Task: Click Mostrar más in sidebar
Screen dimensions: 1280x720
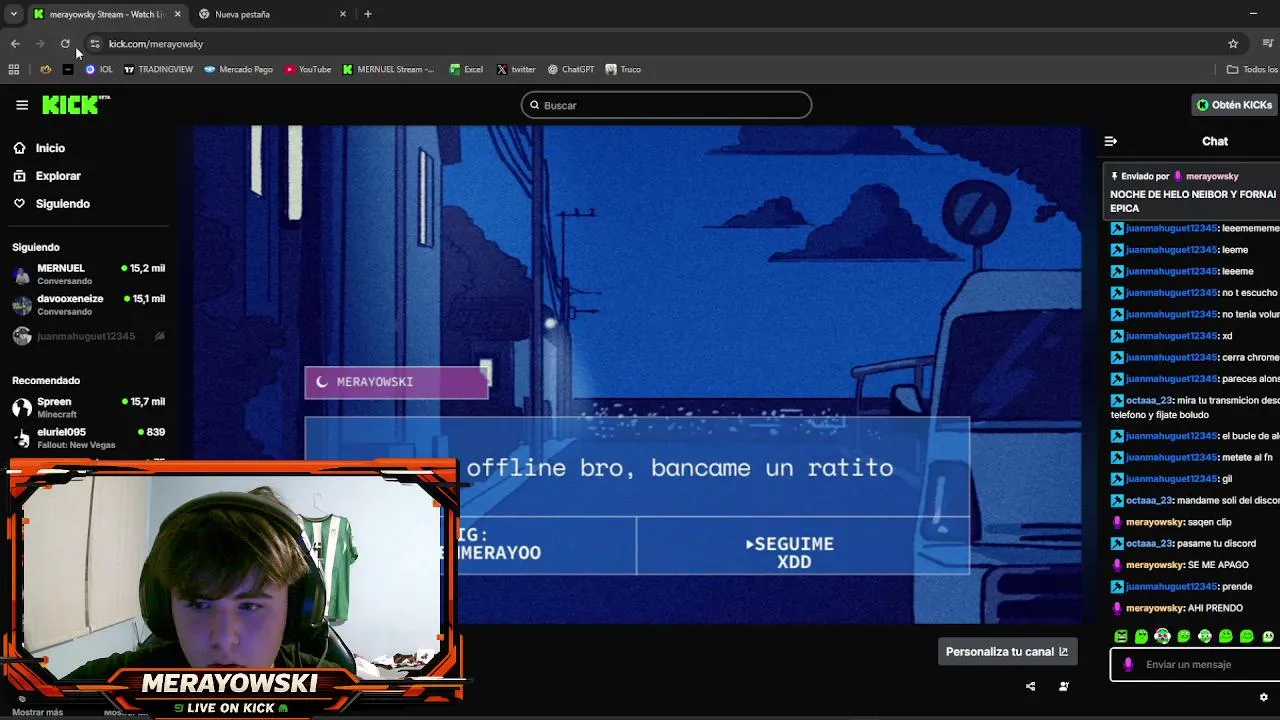Action: (x=38, y=712)
